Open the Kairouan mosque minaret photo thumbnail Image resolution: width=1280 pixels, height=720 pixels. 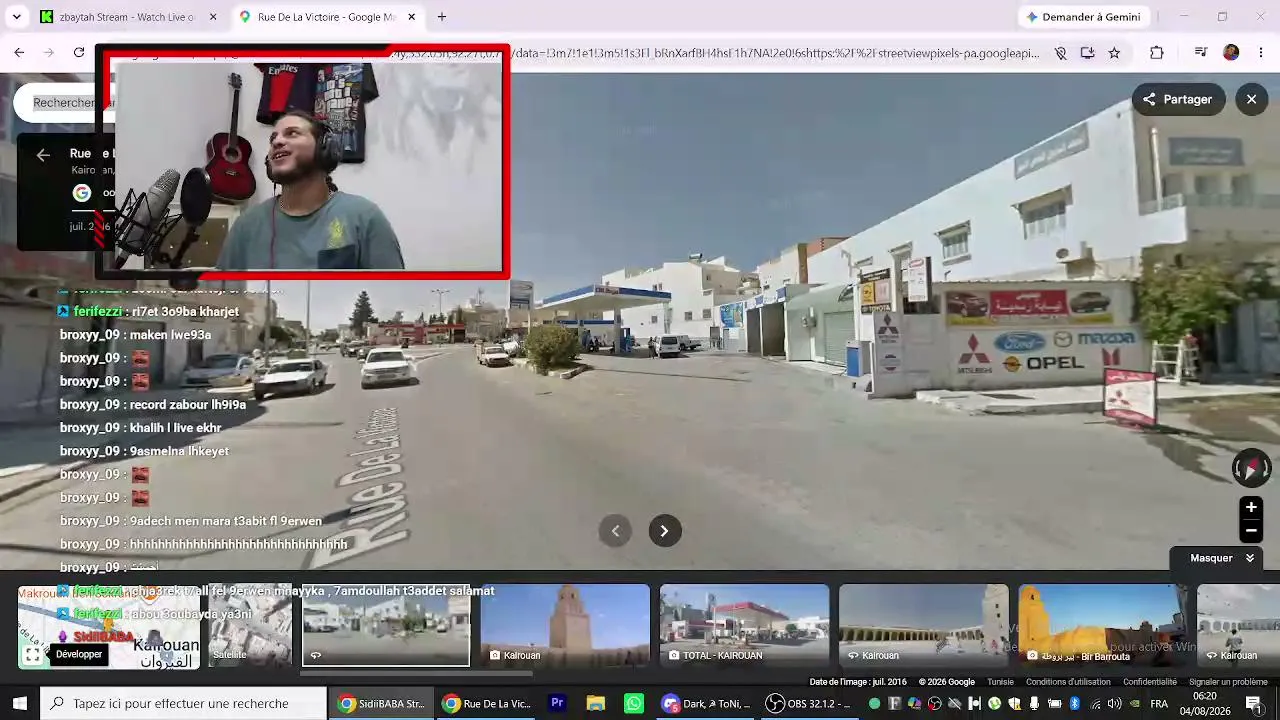[565, 626]
